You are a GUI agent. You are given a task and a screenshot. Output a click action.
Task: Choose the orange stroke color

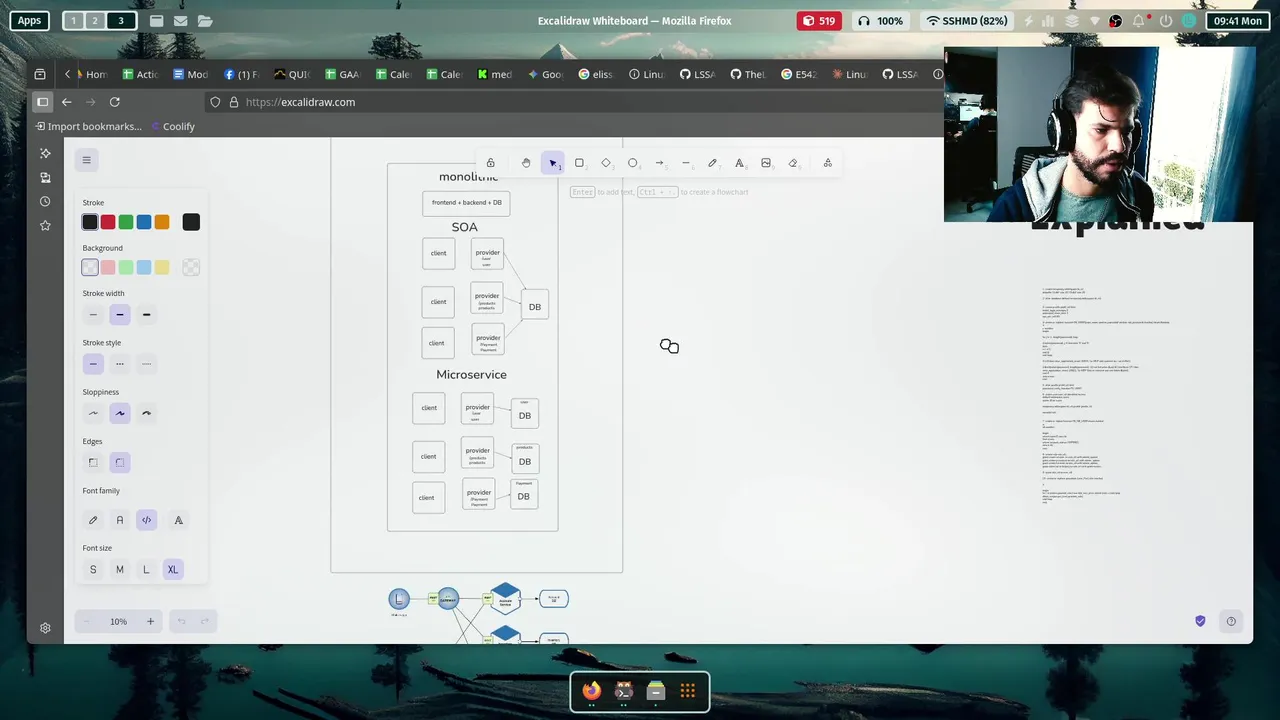click(162, 222)
